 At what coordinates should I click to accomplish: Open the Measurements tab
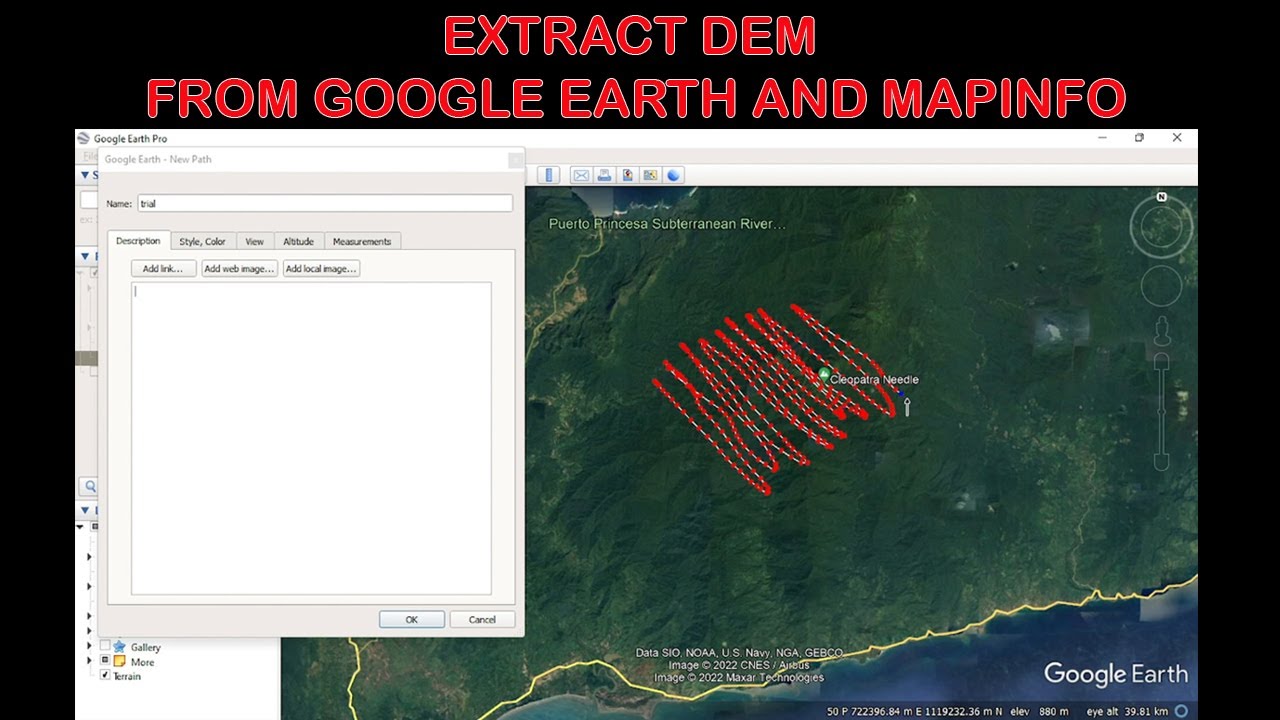362,241
